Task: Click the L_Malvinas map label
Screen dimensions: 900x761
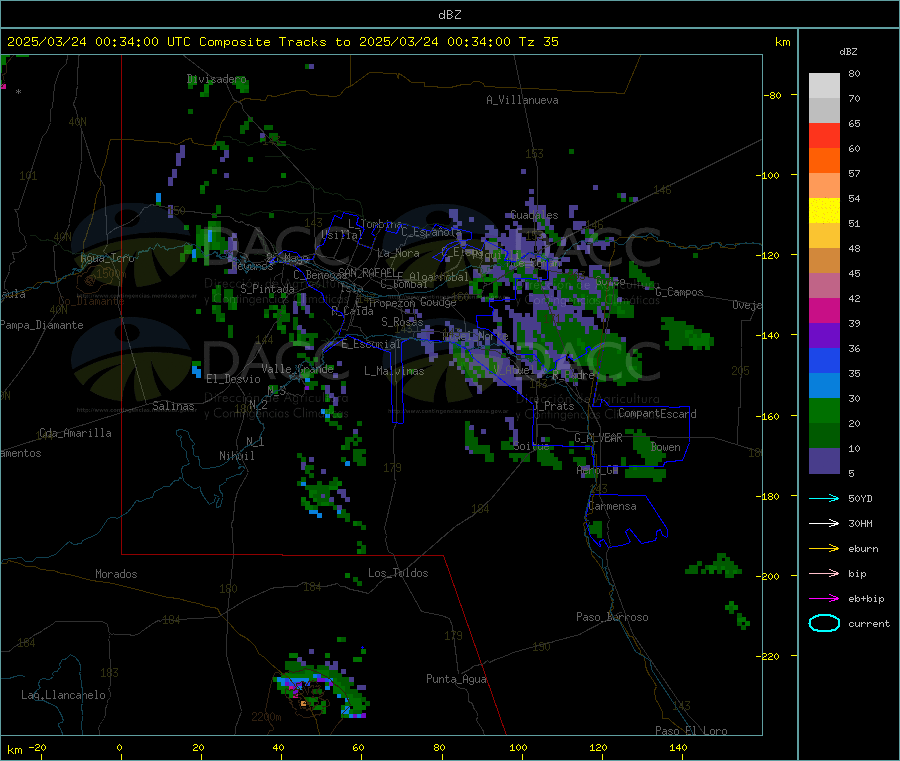Action: (394, 371)
